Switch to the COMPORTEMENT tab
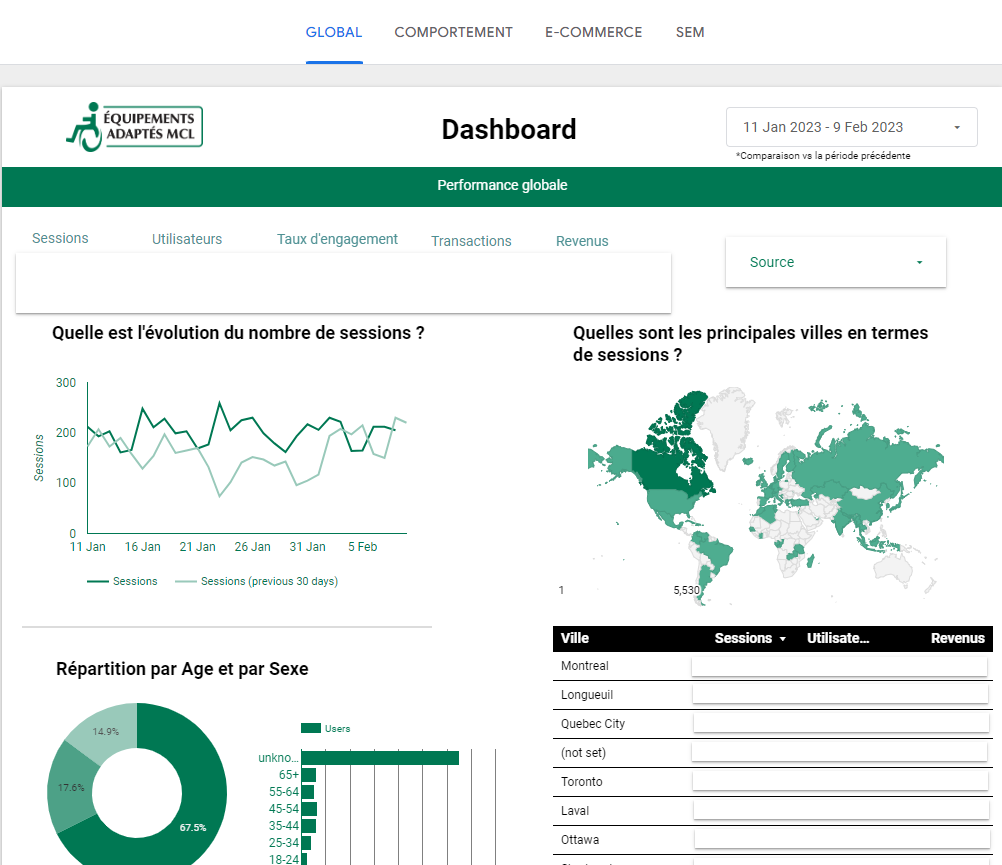Viewport: 1002px width, 865px height. click(453, 32)
